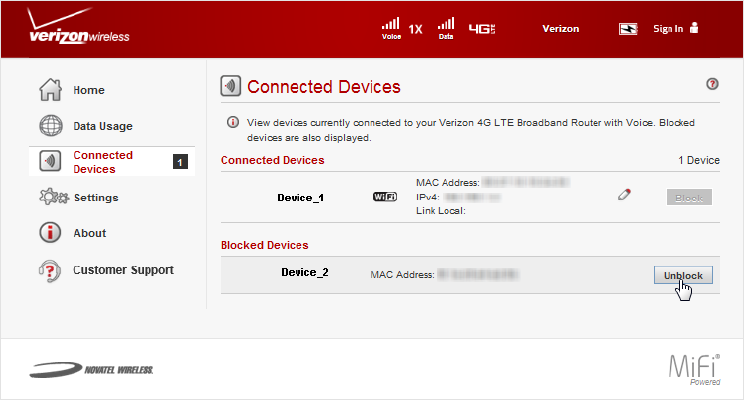Viewport: 744px width, 400px height.
Task: Click the Home house icon
Action: coord(50,90)
